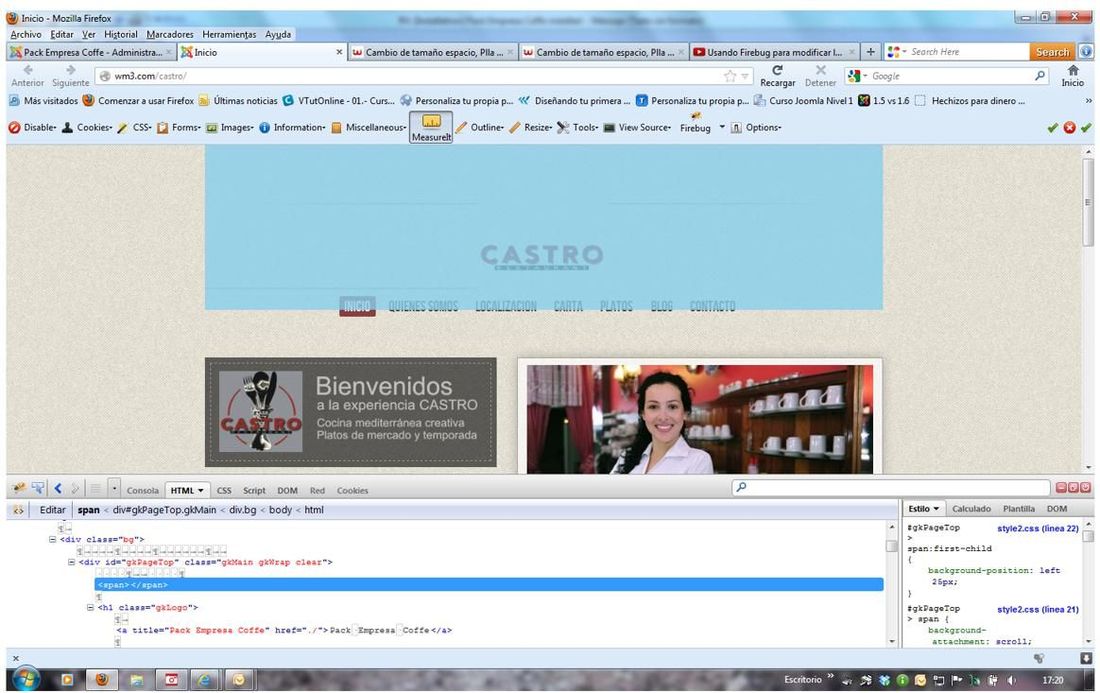Click the Firebug inspect element icon
The height and width of the screenshot is (693, 1100).
click(x=38, y=489)
